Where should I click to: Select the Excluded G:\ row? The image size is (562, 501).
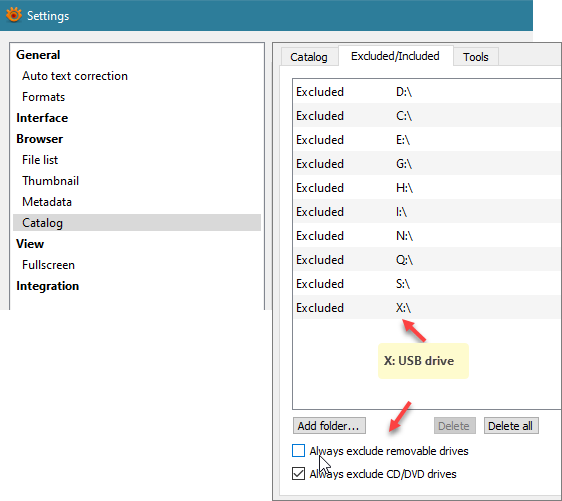pos(427,163)
